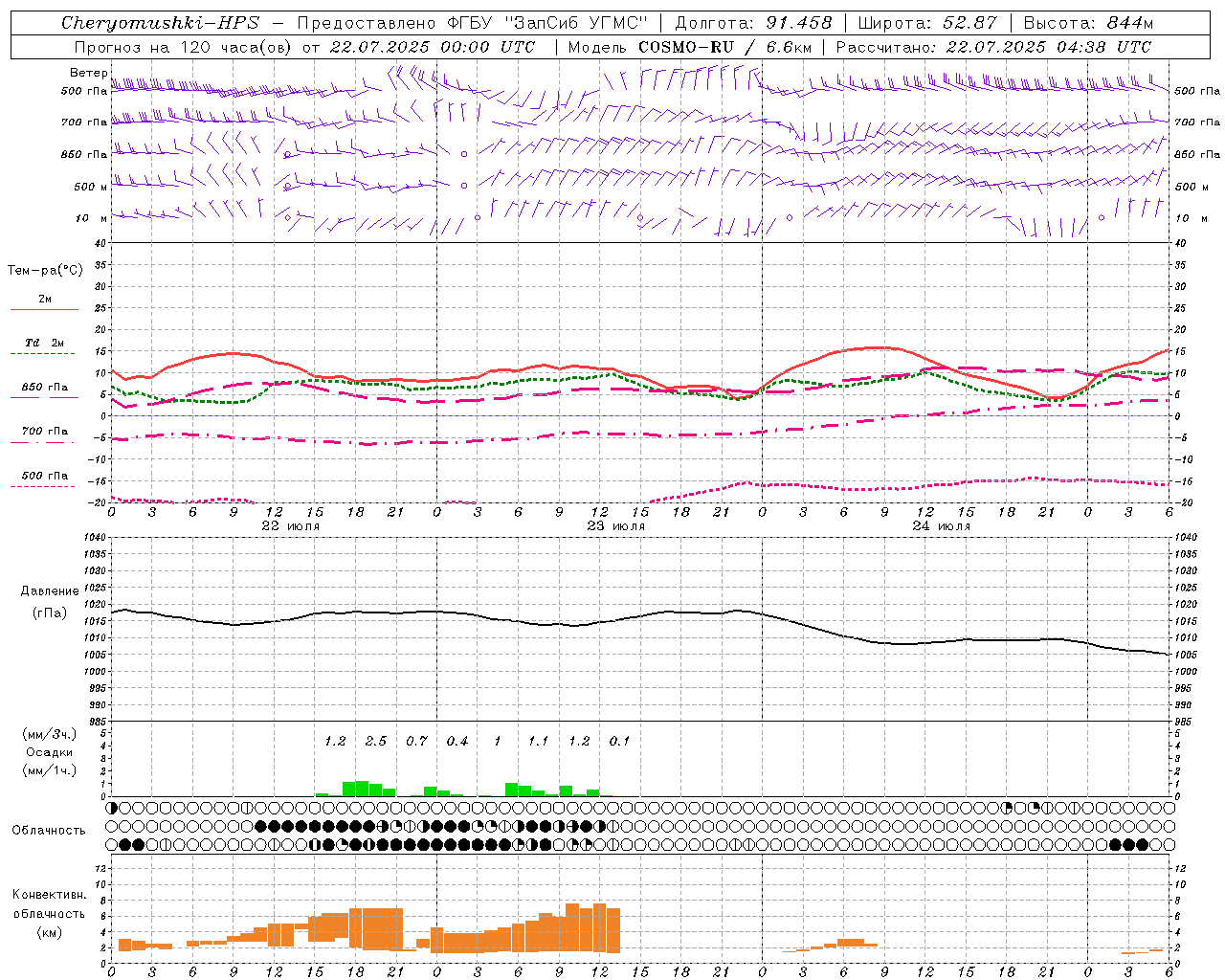The width and height of the screenshot is (1225, 980).
Task: Click the 2.5 three-hour precipitation value
Action: 376,741
